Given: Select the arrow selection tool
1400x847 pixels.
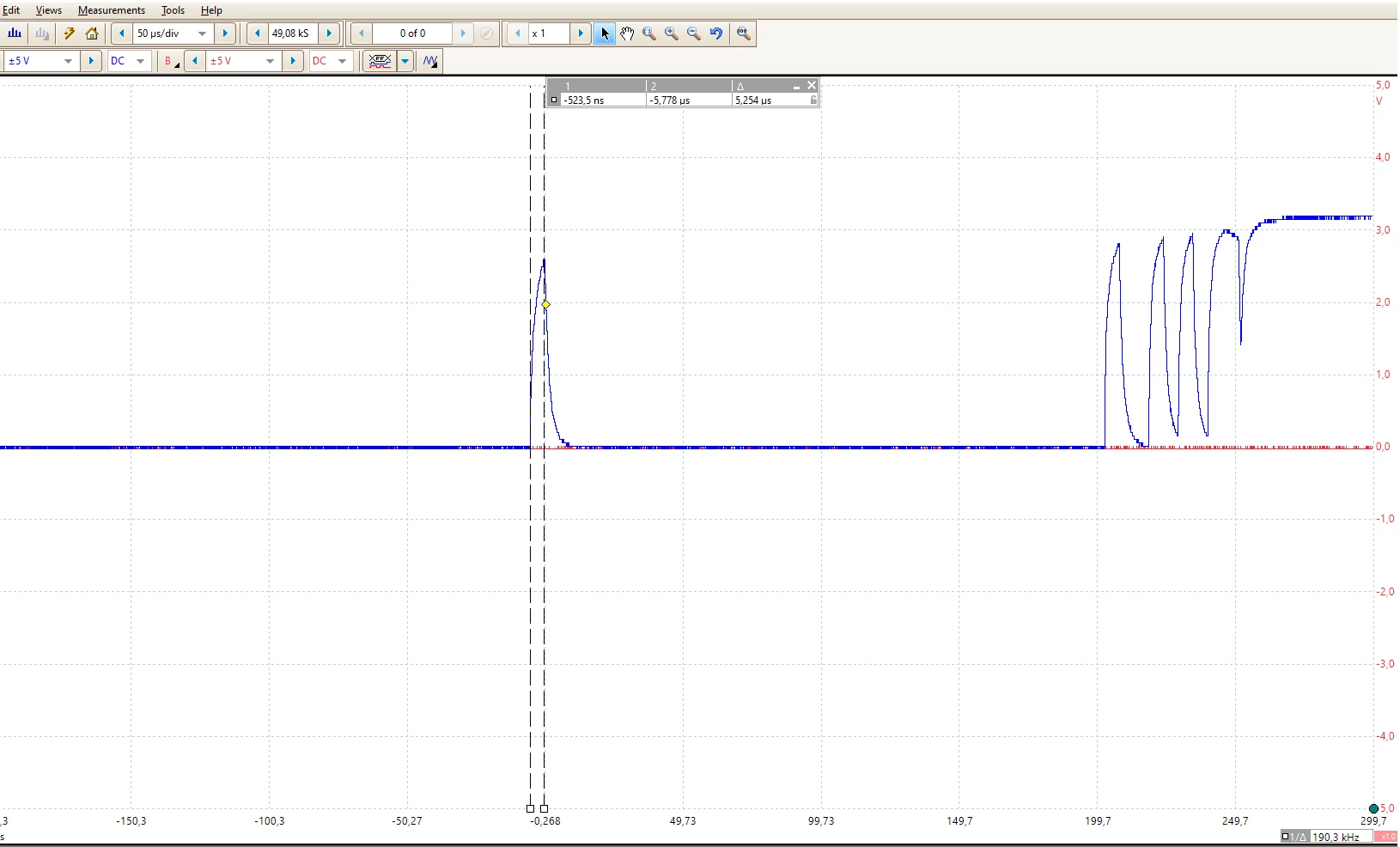Looking at the screenshot, I should point(605,34).
